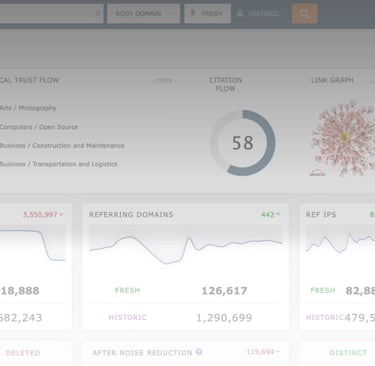Select the FRESH index option
The image size is (375, 366).
(x=207, y=14)
